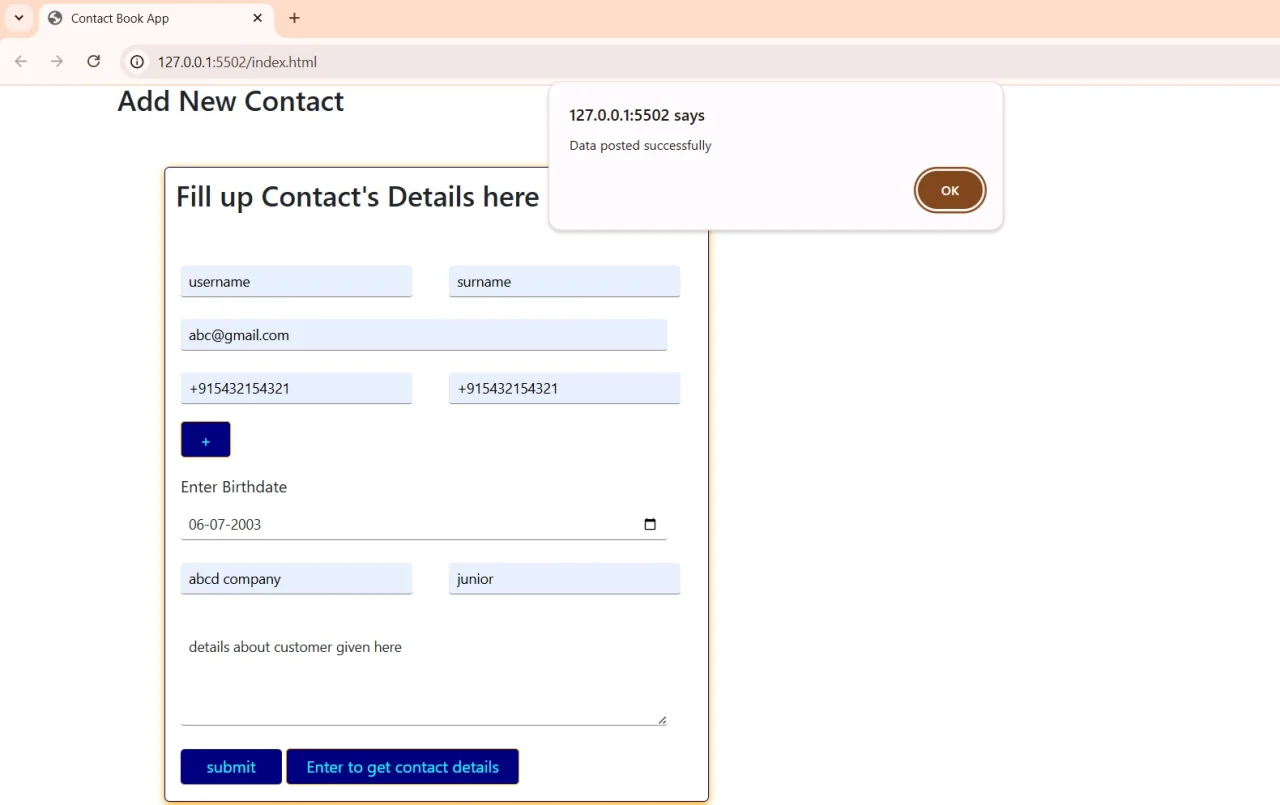Click the Data posted successfully message
The width and height of the screenshot is (1280, 805).
(x=640, y=145)
